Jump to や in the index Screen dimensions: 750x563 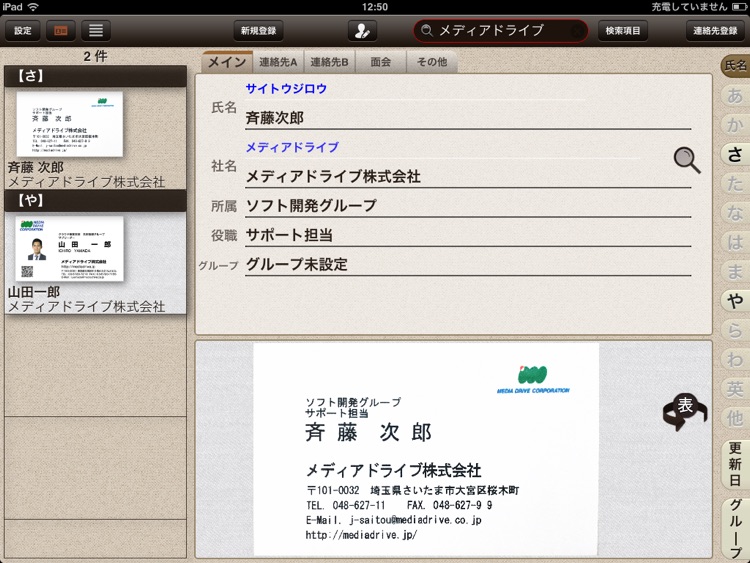tap(735, 301)
